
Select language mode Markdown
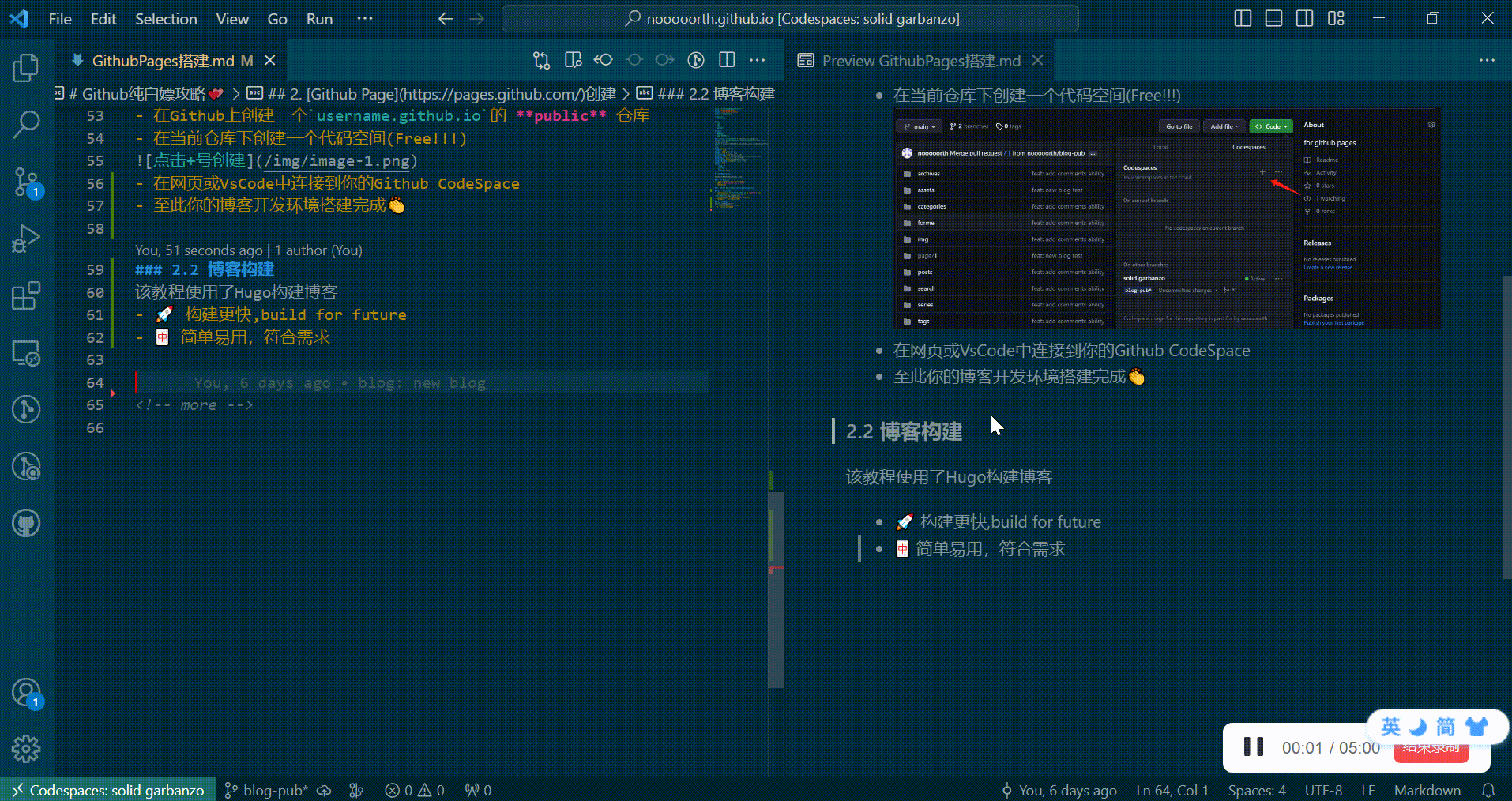(1427, 790)
